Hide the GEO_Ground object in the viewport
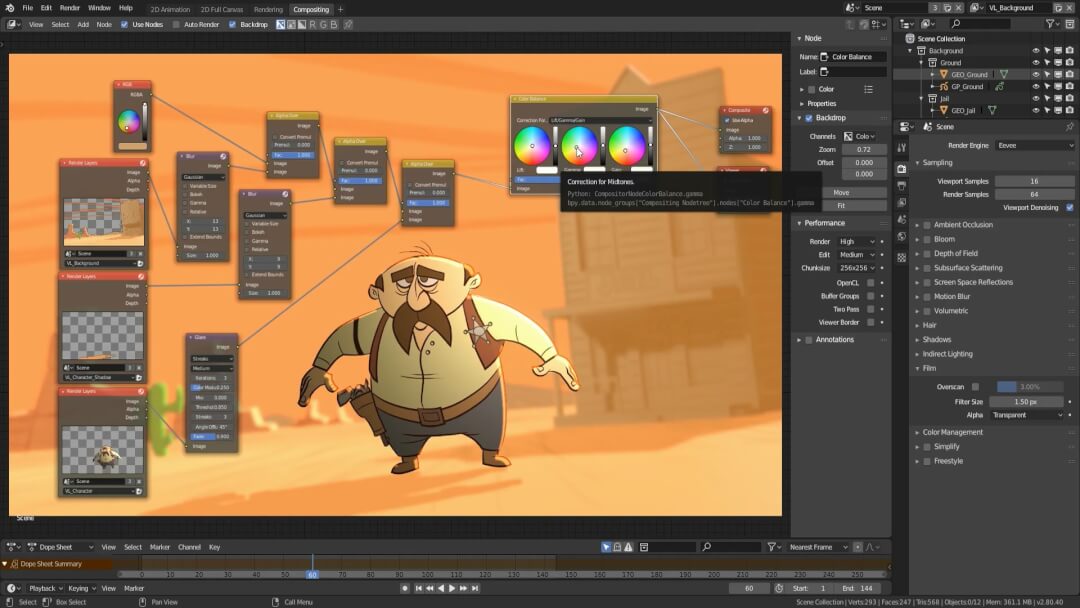The image size is (1080, 608). 1035,74
